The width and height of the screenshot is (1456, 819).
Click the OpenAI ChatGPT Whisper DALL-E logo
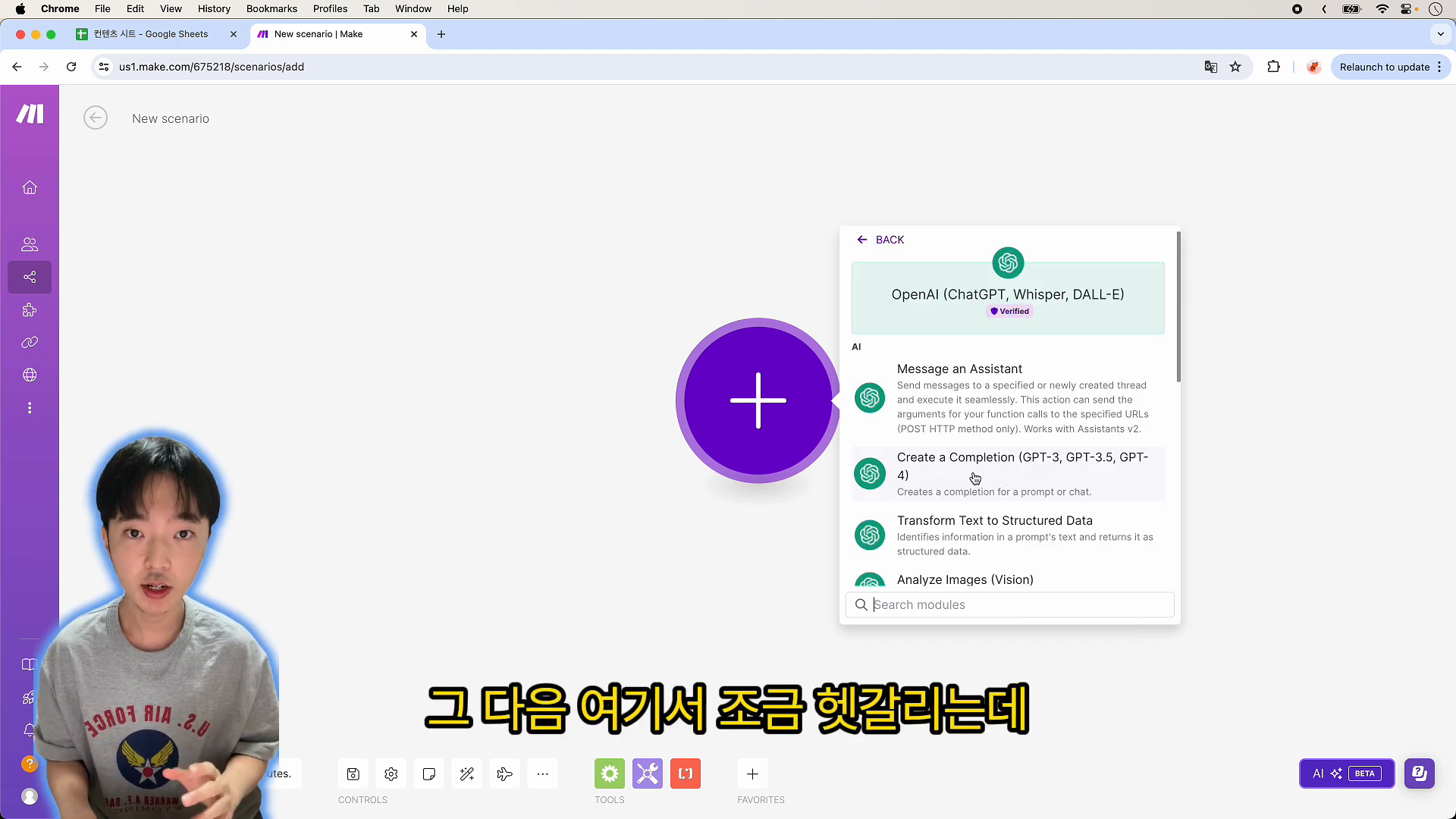pos(1008,263)
